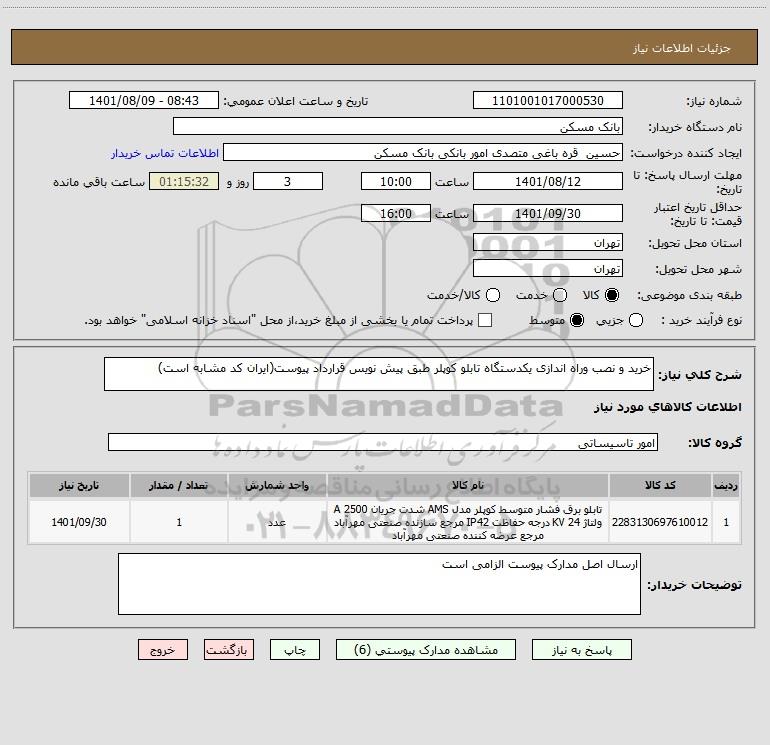Click the validity time field 16:00
The height and width of the screenshot is (745, 770).
[x=396, y=213]
